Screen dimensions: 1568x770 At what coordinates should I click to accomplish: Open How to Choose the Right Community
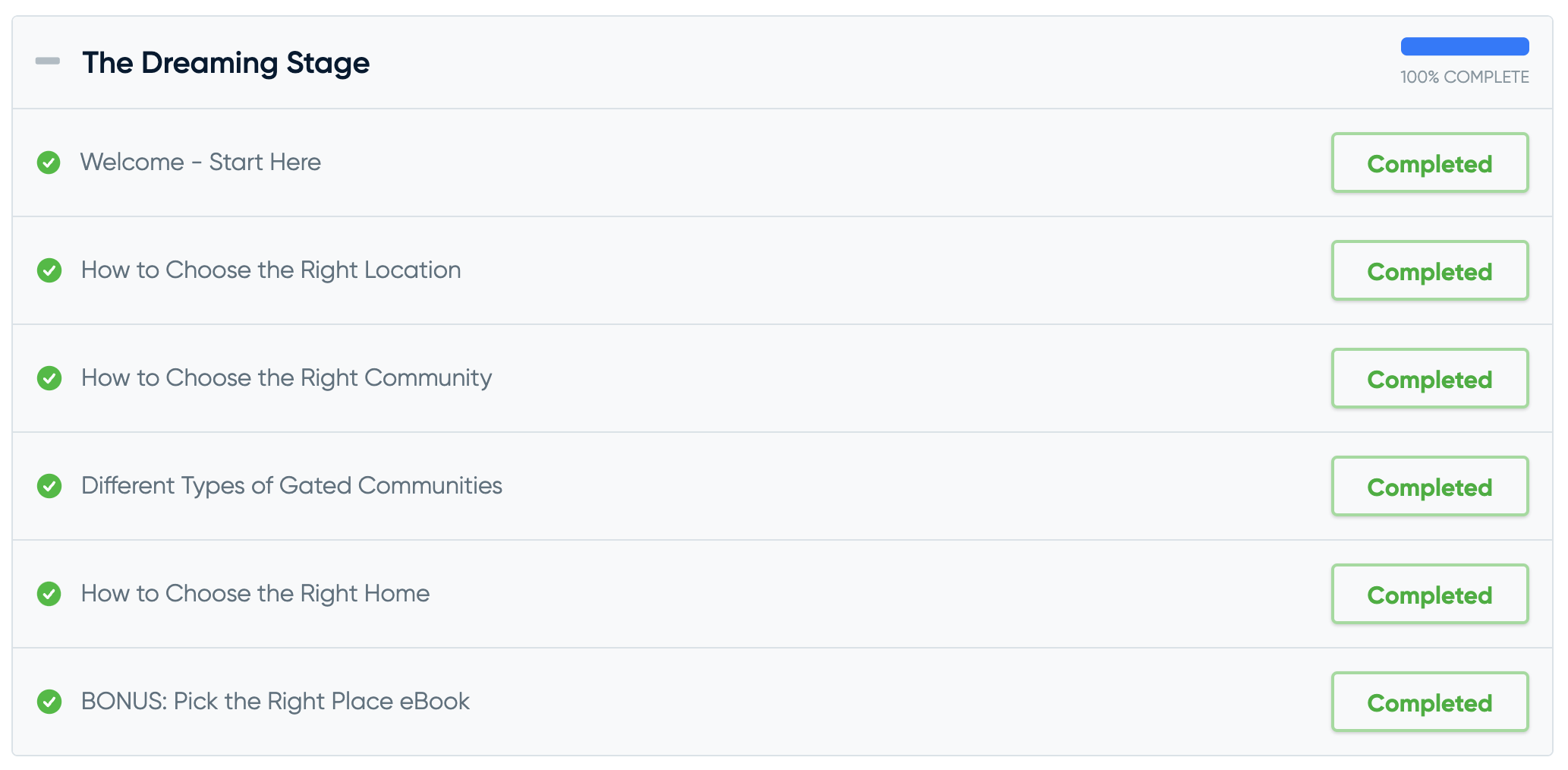(x=286, y=377)
